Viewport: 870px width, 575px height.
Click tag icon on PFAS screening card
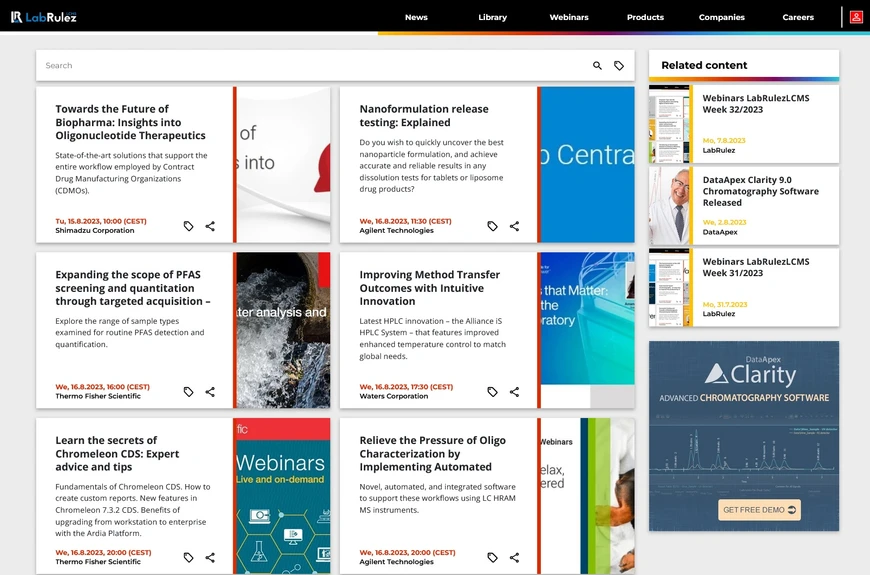pyautogui.click(x=189, y=392)
